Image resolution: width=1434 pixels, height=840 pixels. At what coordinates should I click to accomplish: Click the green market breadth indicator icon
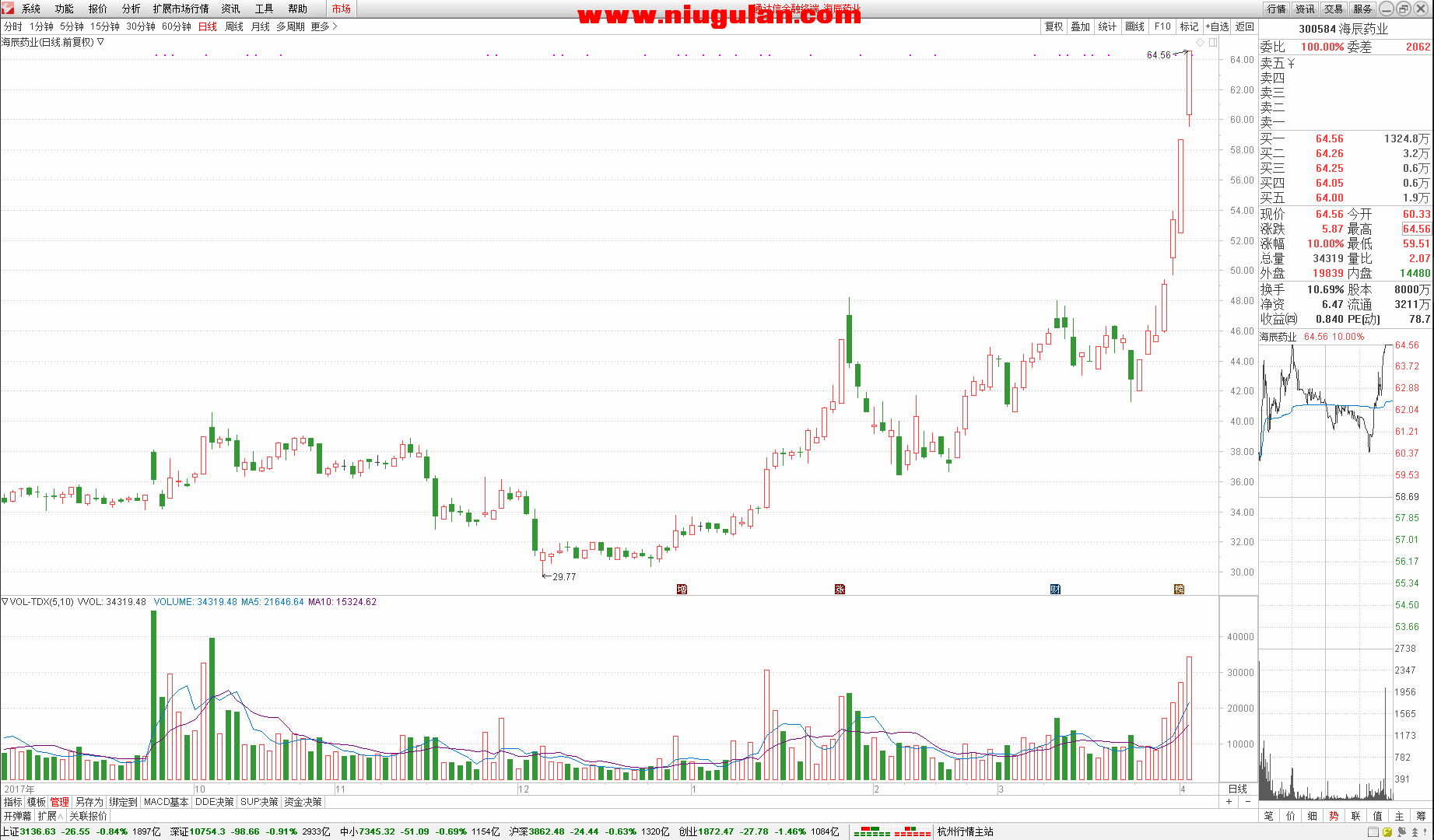pyautogui.click(x=872, y=832)
